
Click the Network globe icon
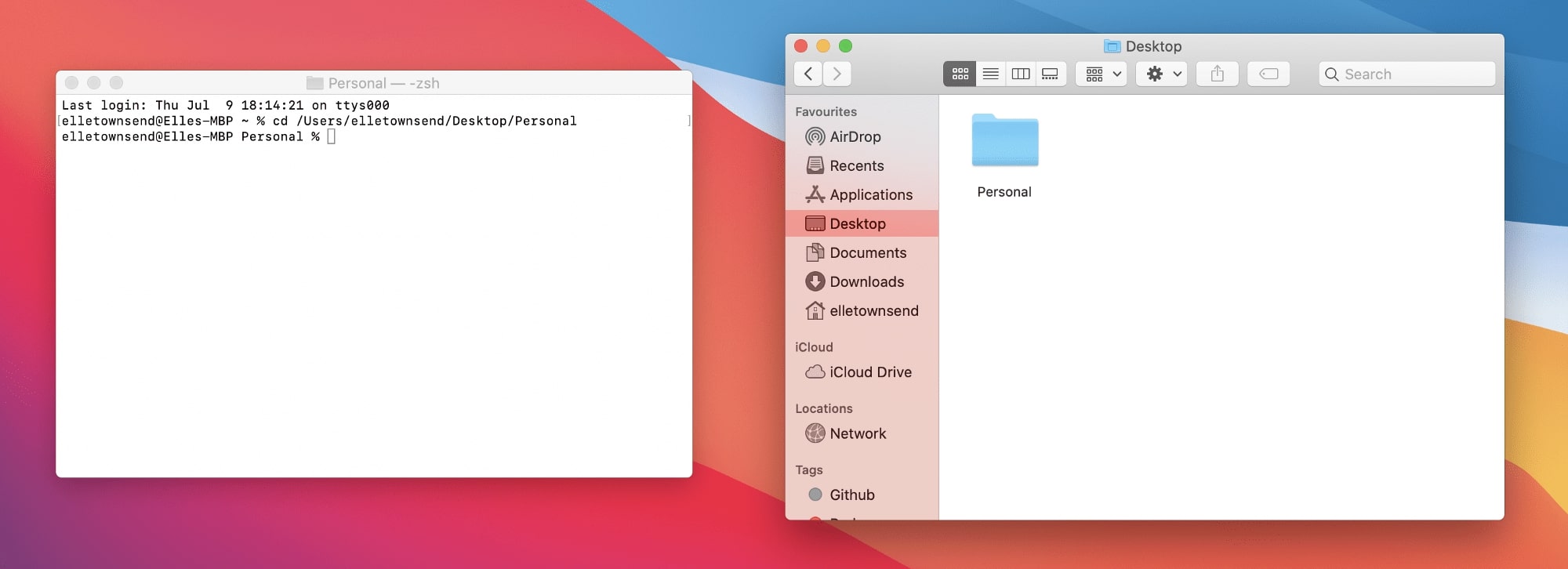click(x=815, y=433)
